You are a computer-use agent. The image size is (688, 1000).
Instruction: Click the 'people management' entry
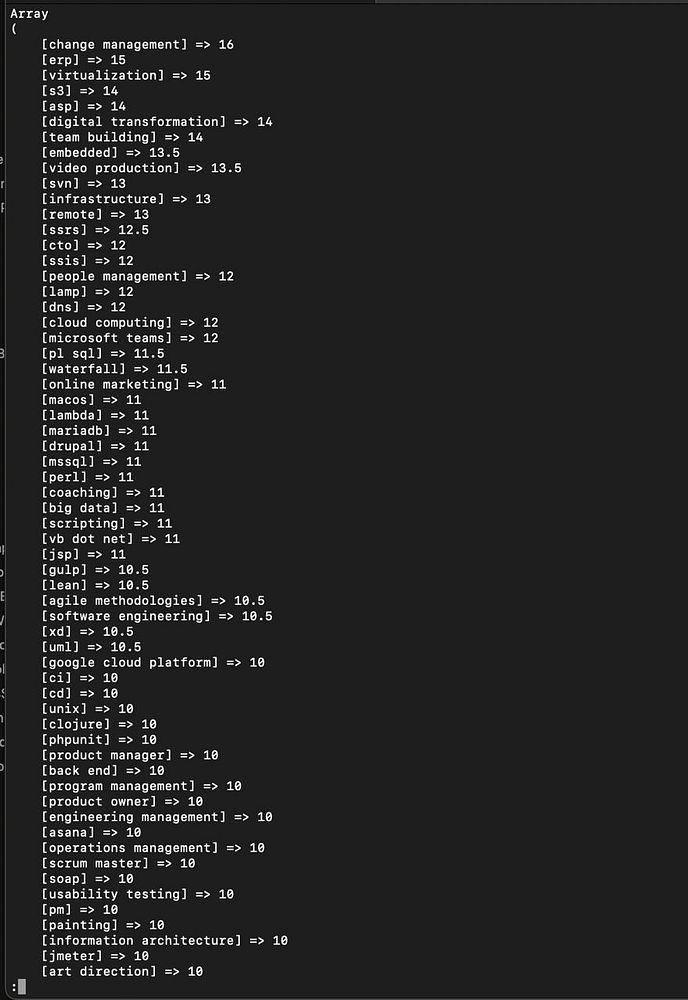coord(137,276)
